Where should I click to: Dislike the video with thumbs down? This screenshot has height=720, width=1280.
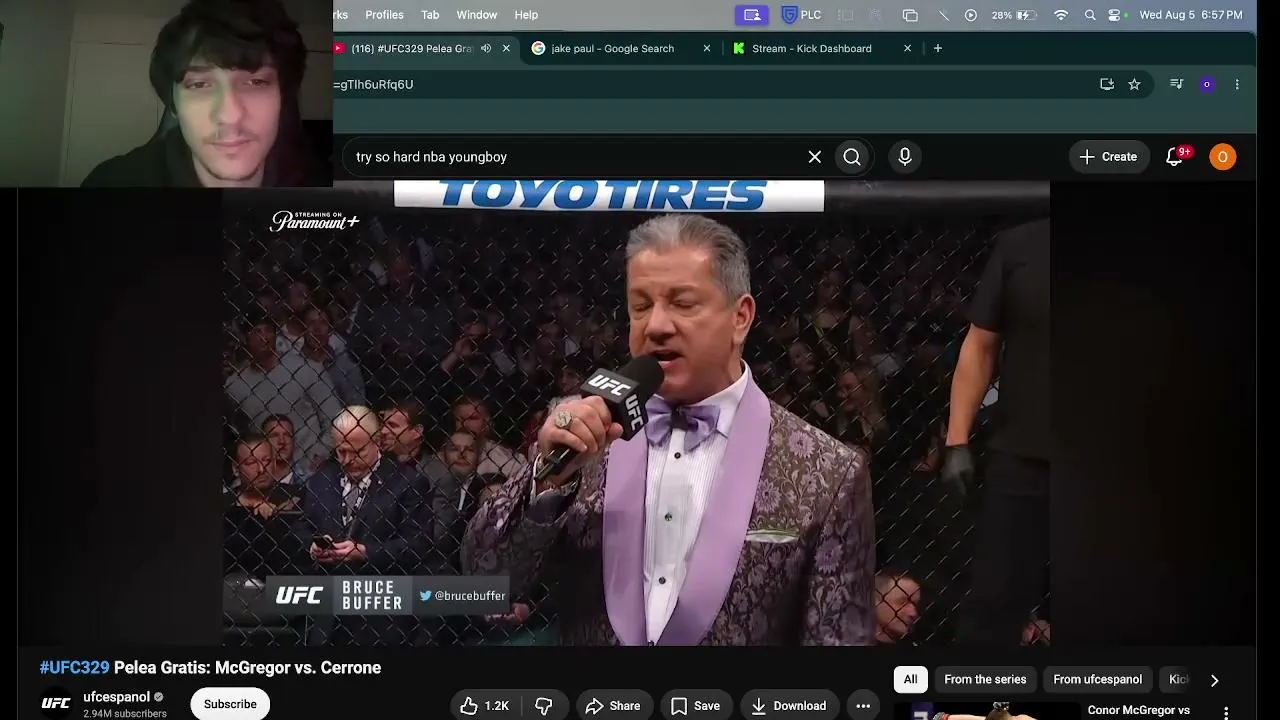click(x=543, y=706)
